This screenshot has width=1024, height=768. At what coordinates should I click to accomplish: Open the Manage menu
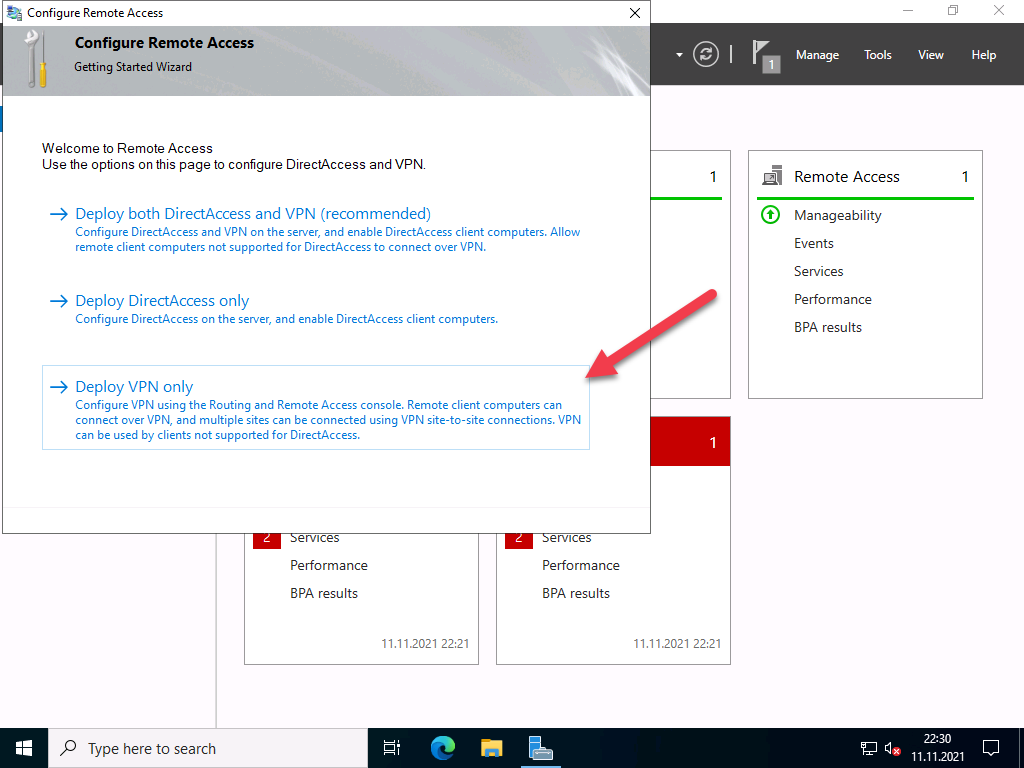(x=817, y=55)
